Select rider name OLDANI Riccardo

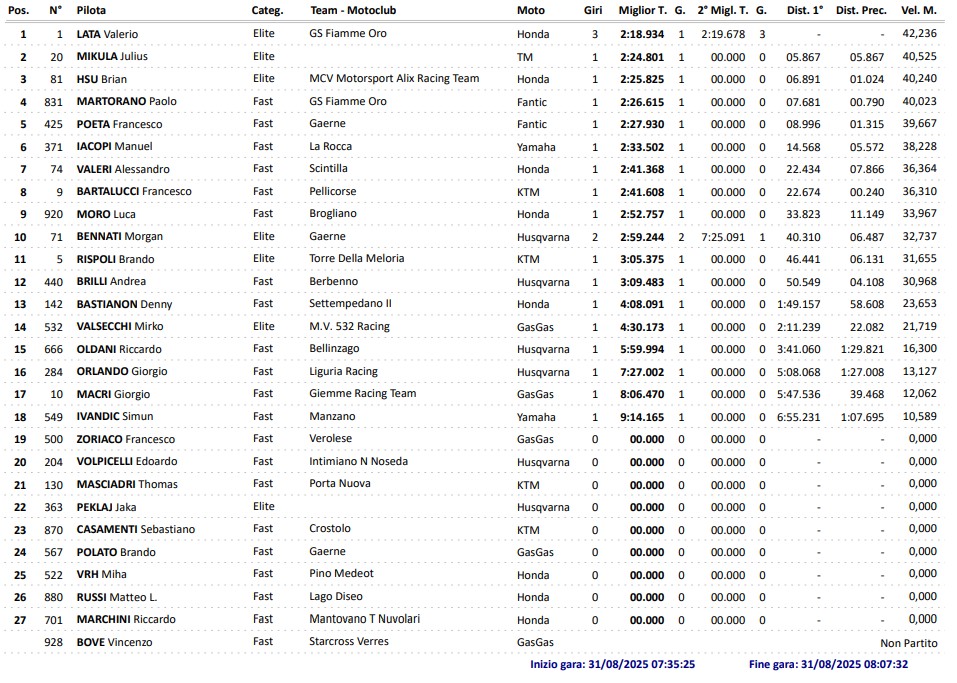tap(119, 350)
